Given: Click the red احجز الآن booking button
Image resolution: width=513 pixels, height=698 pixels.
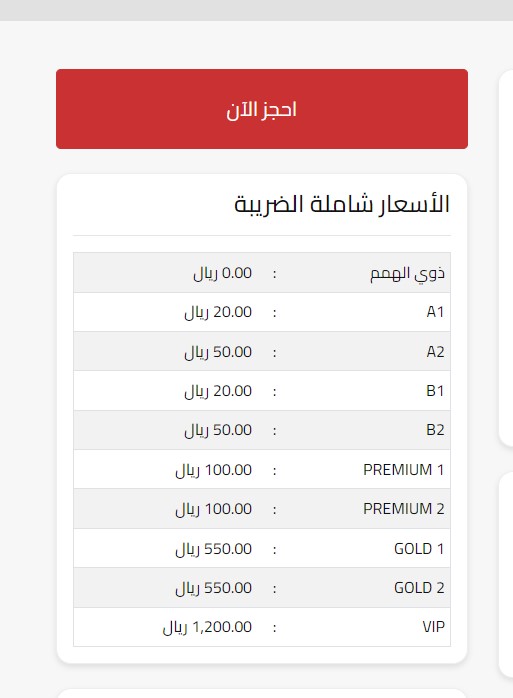Looking at the screenshot, I should click(x=262, y=109).
